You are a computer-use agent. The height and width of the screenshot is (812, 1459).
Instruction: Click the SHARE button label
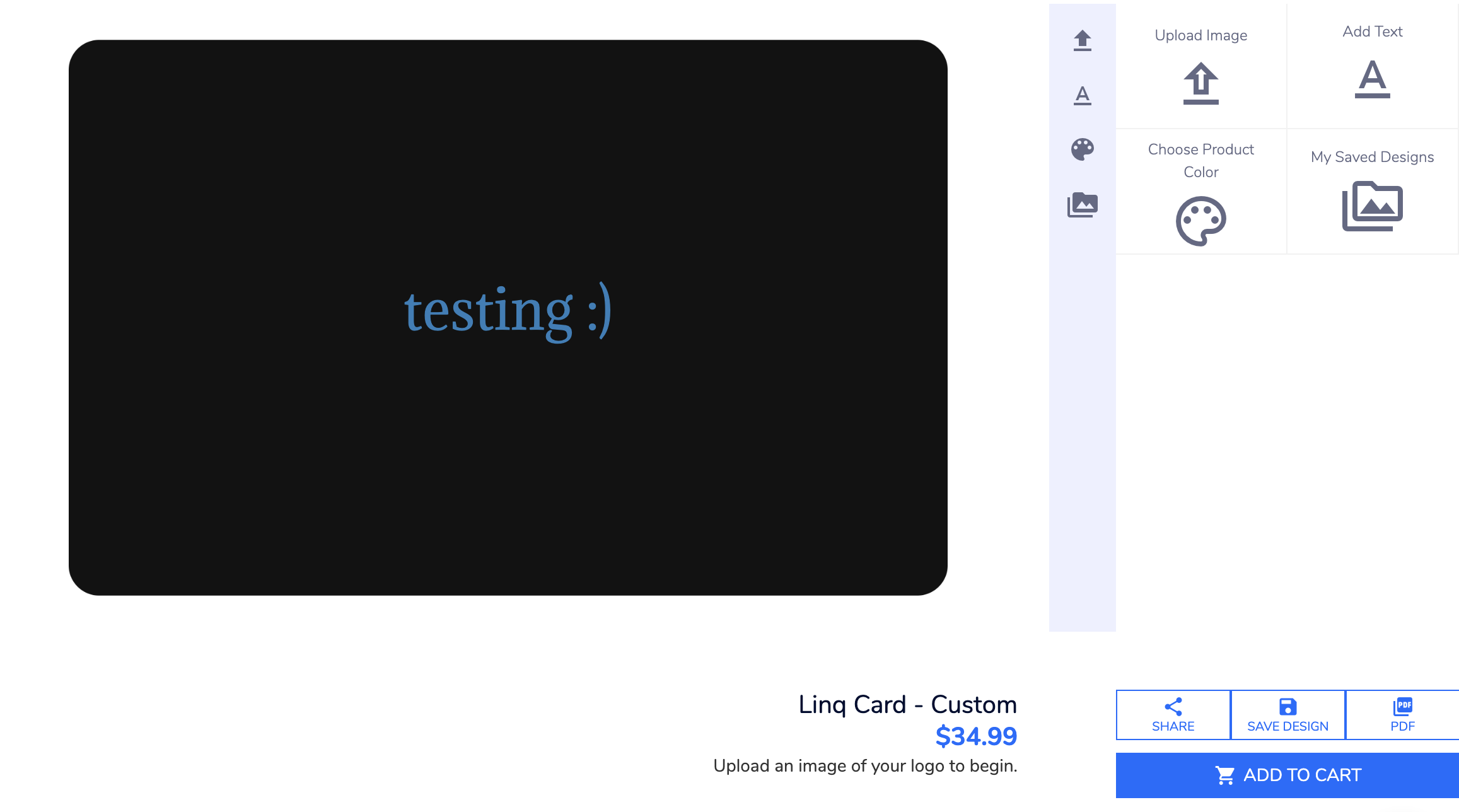1173,726
